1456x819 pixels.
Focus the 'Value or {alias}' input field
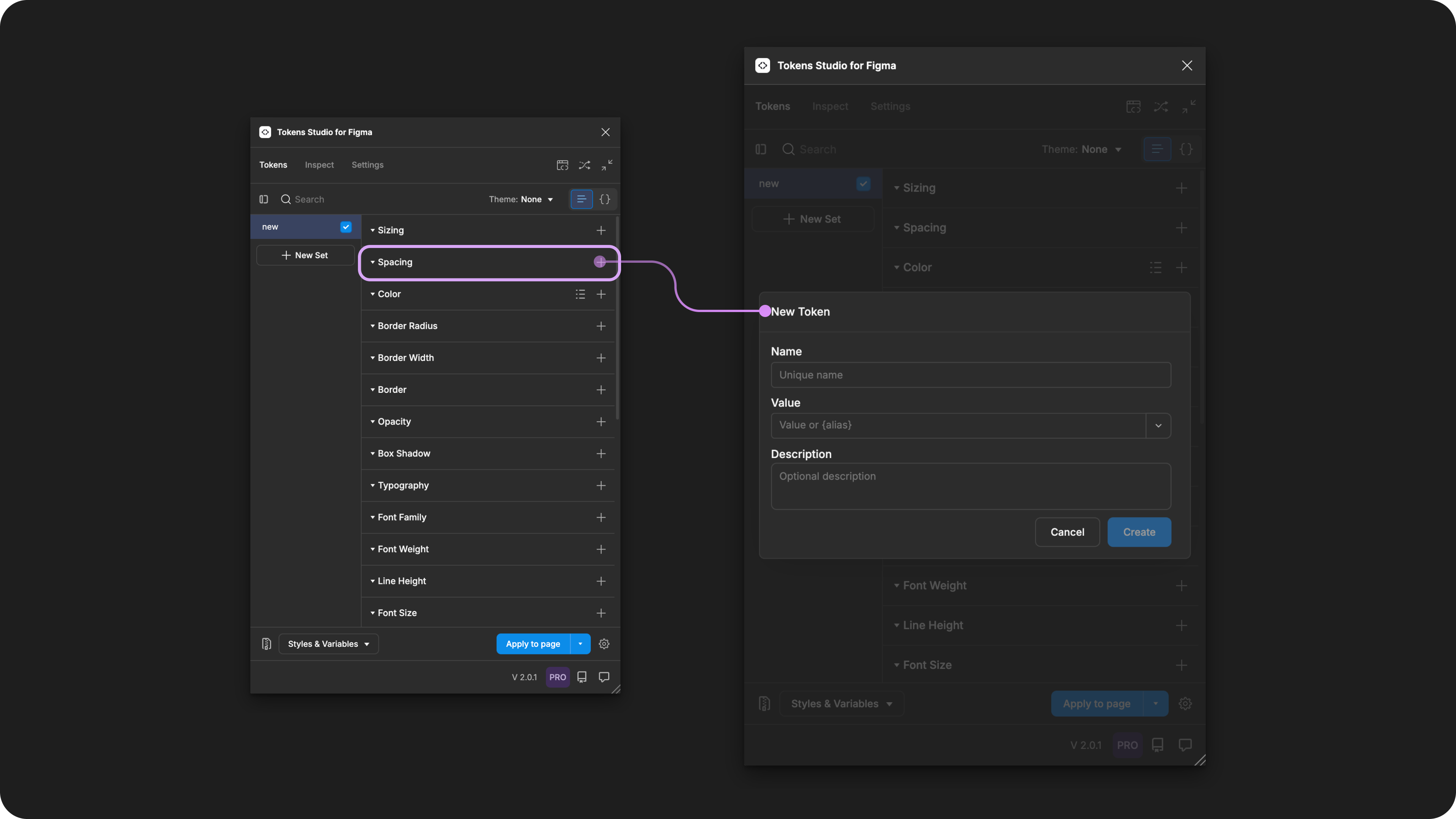tap(958, 425)
